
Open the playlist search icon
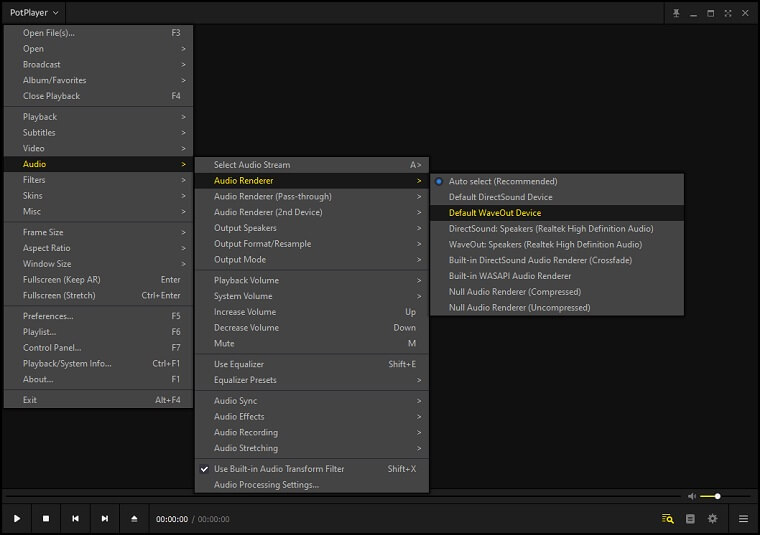click(x=668, y=519)
